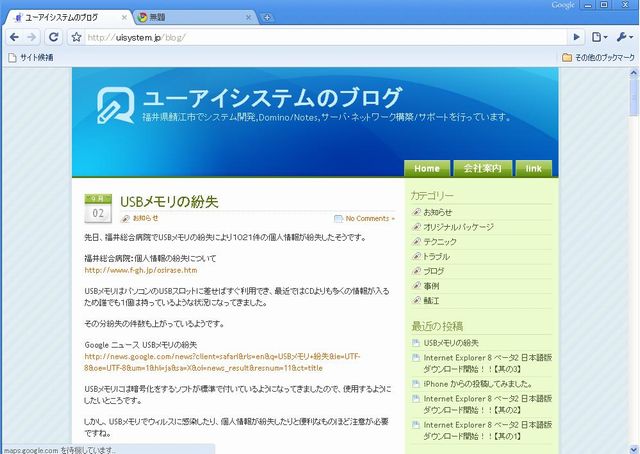This screenshot has width=640, height=454.
Task: Go forward with the forward arrow
Action: pyautogui.click(x=32, y=37)
